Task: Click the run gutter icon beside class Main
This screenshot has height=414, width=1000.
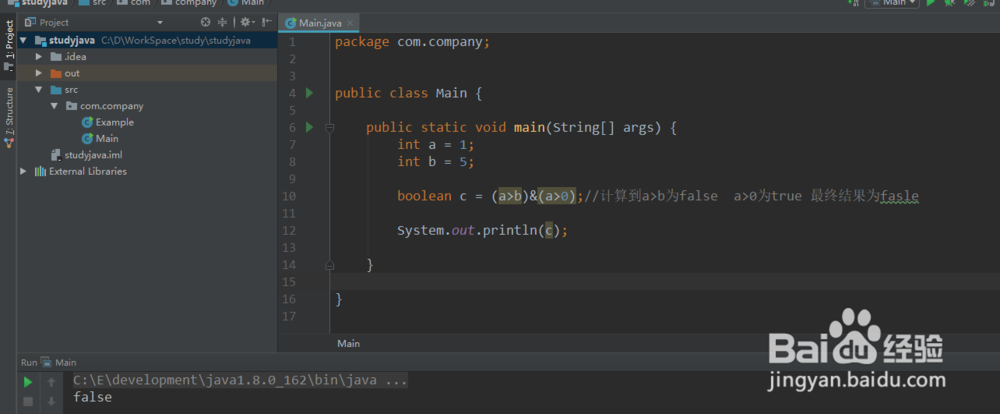Action: click(309, 93)
